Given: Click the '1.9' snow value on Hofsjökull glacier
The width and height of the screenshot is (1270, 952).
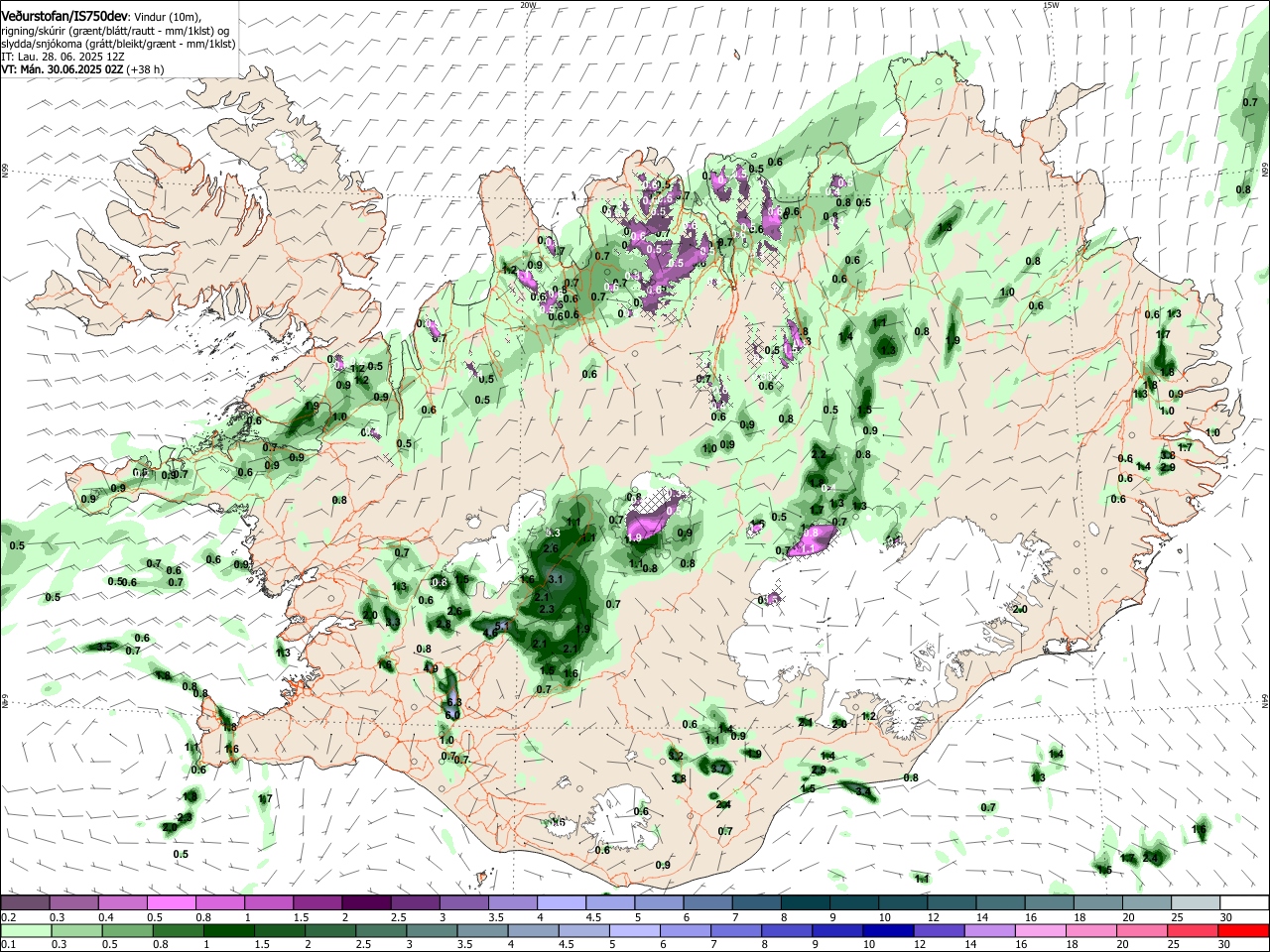Looking at the screenshot, I should (x=636, y=536).
